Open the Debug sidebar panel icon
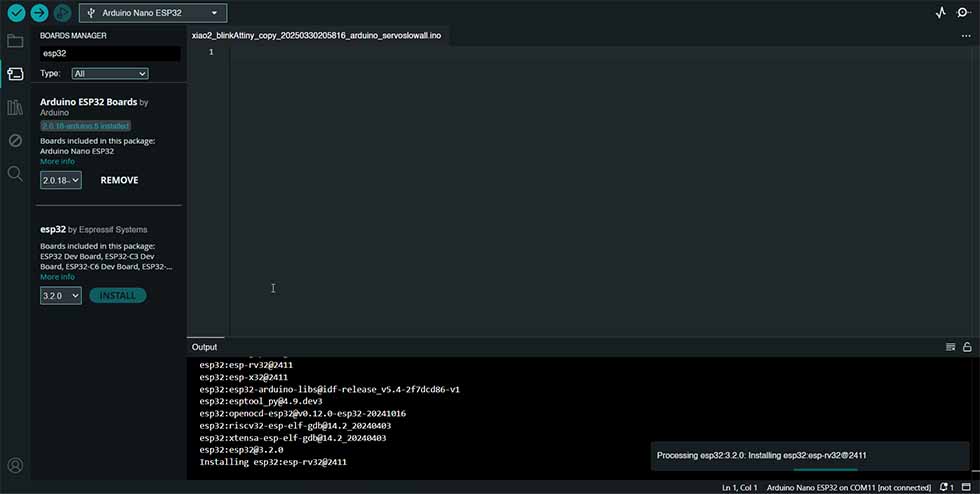The image size is (980, 494). click(15, 140)
